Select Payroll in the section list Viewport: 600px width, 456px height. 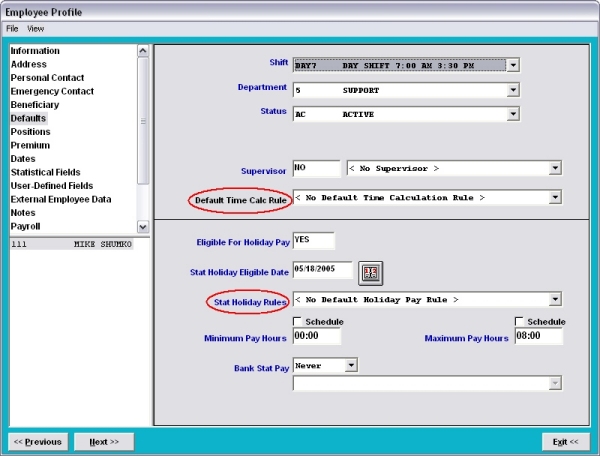click(25, 226)
